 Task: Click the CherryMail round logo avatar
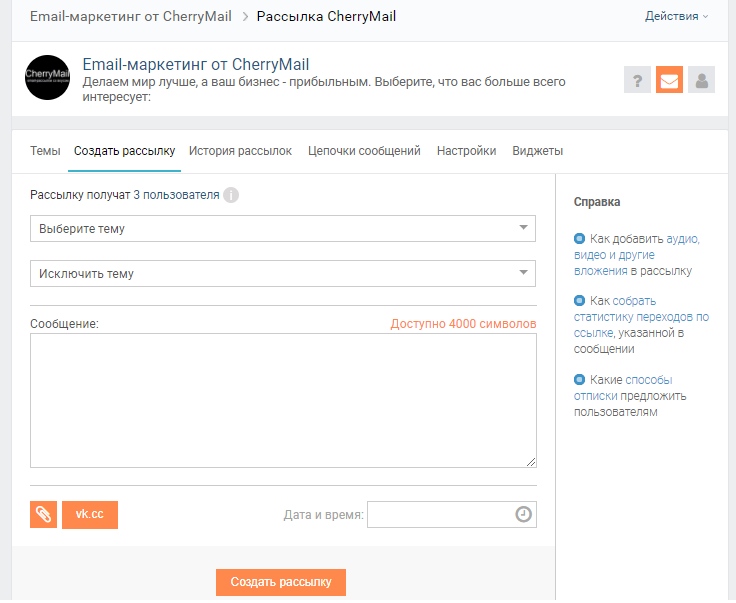(47, 77)
